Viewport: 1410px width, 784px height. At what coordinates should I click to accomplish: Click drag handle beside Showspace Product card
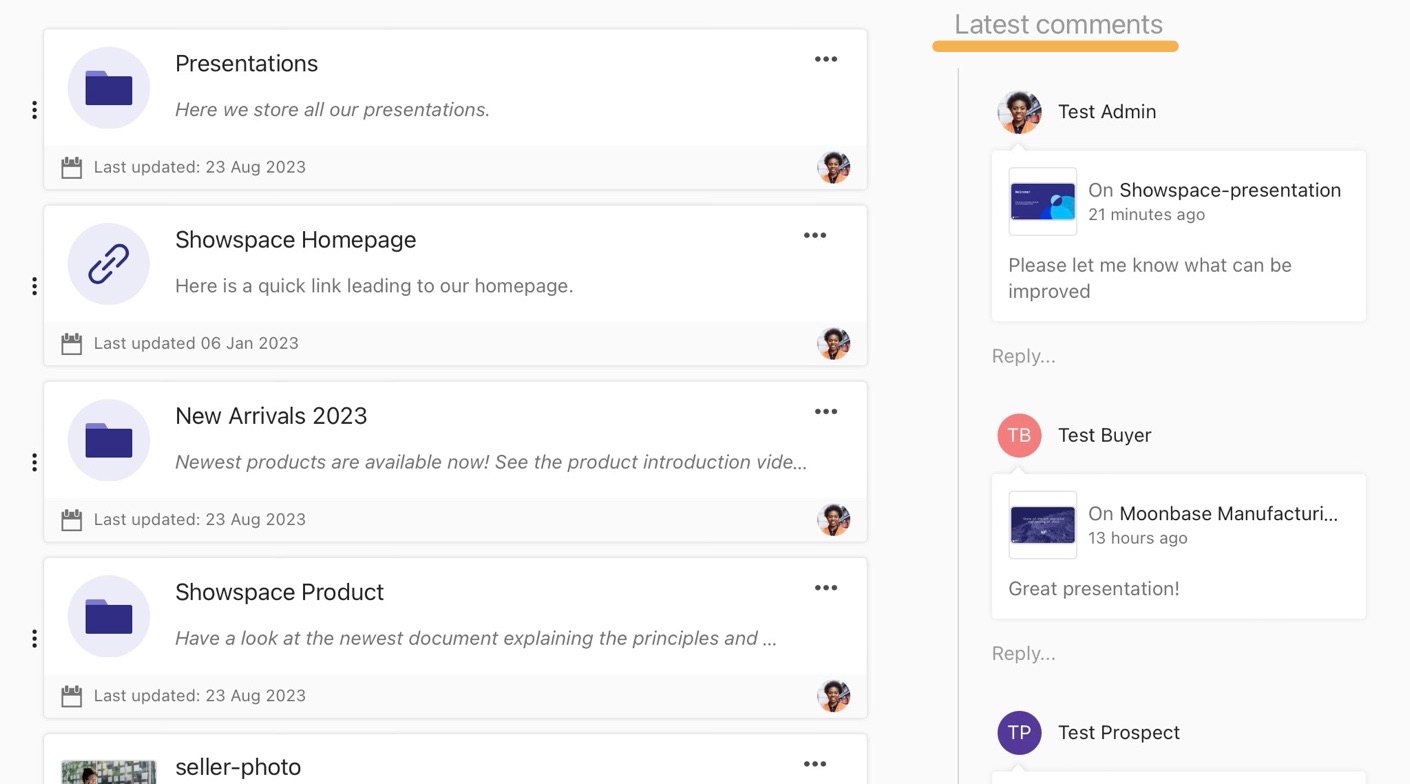(34, 638)
